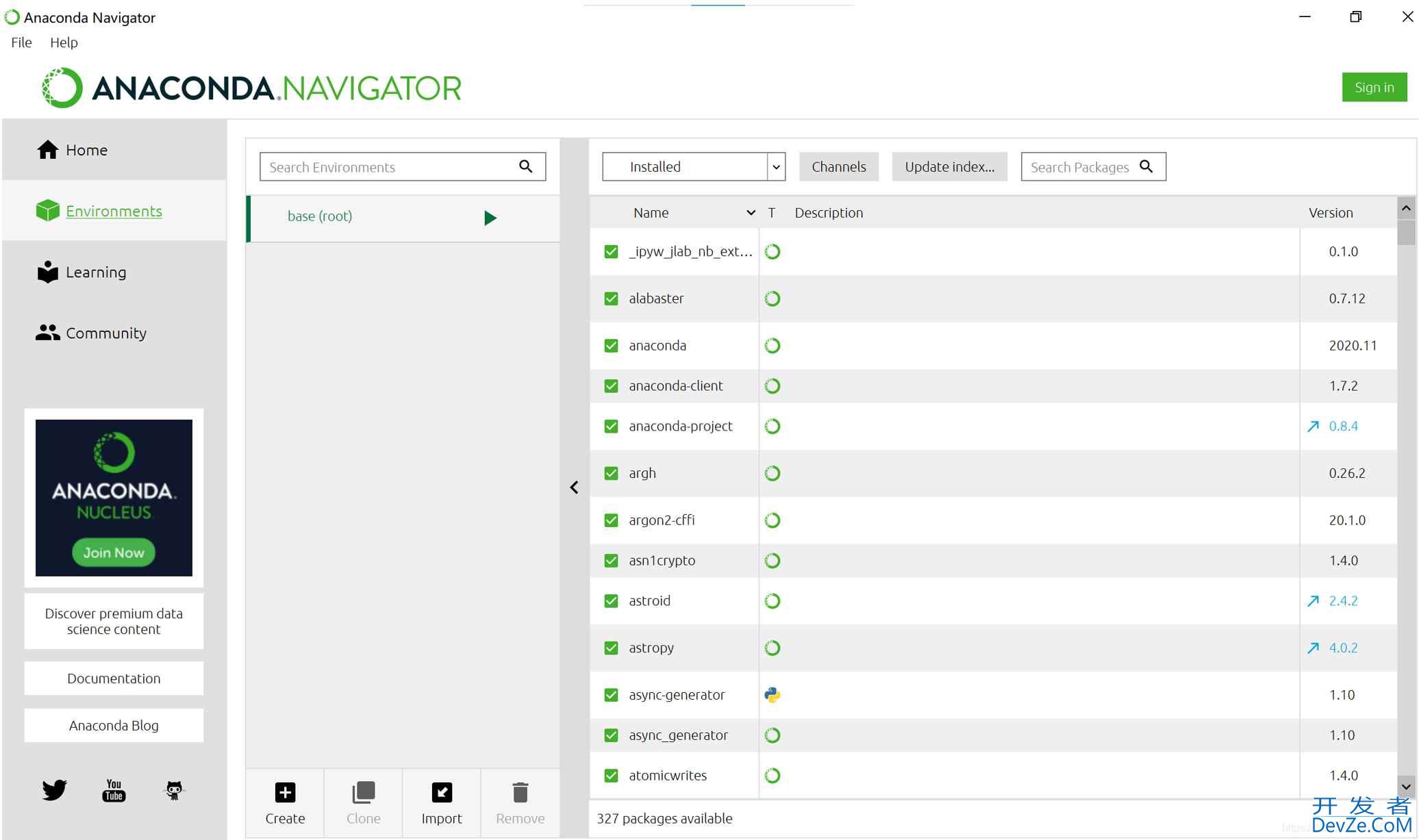1419x840 pixels.
Task: Click the Update index button
Action: [949, 167]
